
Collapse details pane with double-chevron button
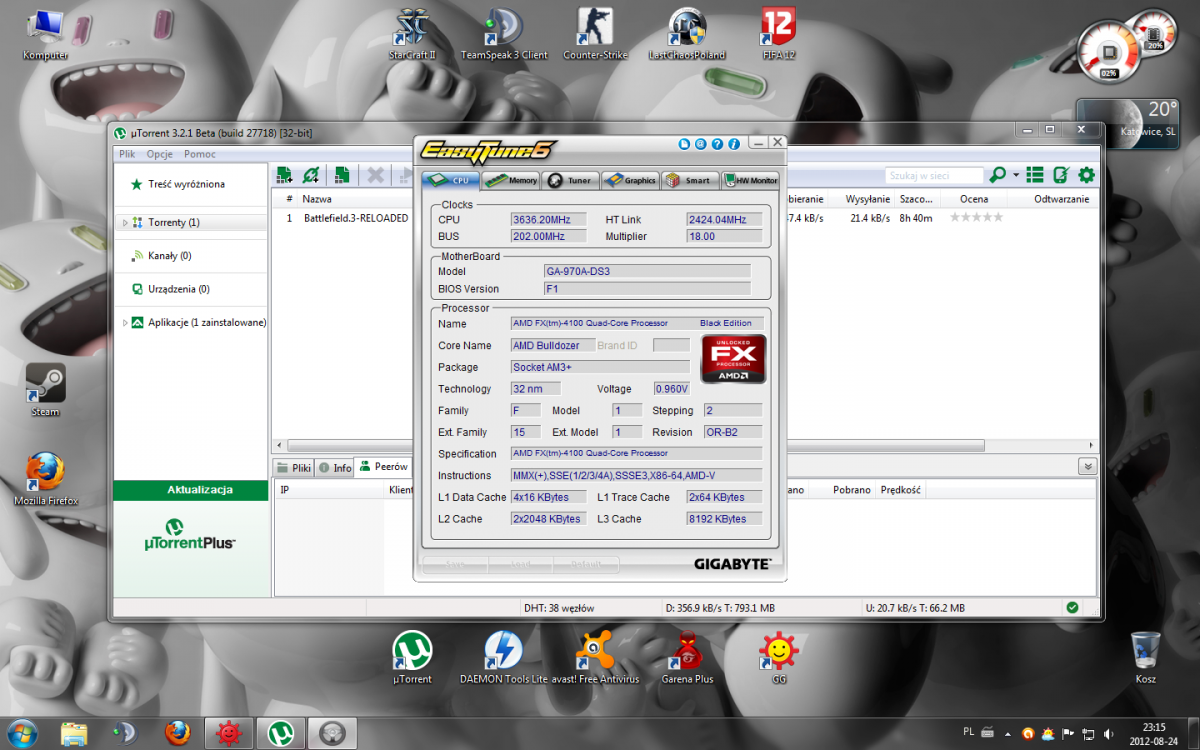point(1087,467)
